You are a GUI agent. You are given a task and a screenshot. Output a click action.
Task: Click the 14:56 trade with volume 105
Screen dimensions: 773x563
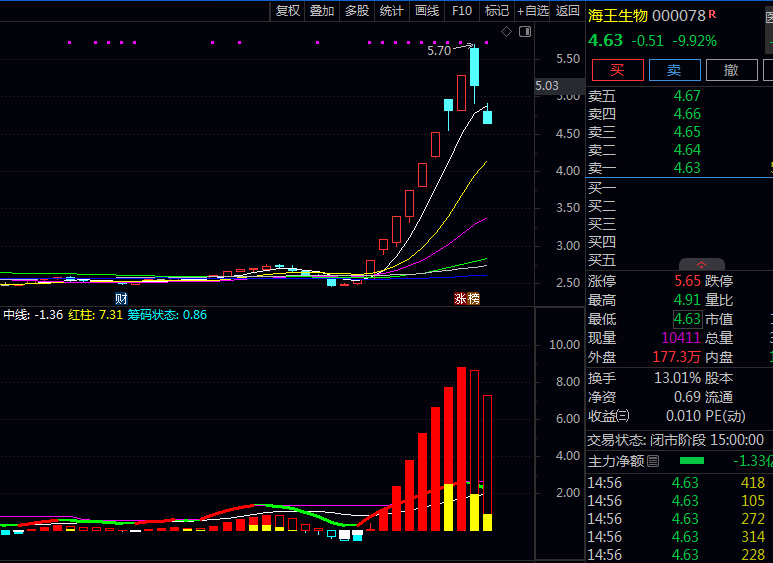(676, 501)
